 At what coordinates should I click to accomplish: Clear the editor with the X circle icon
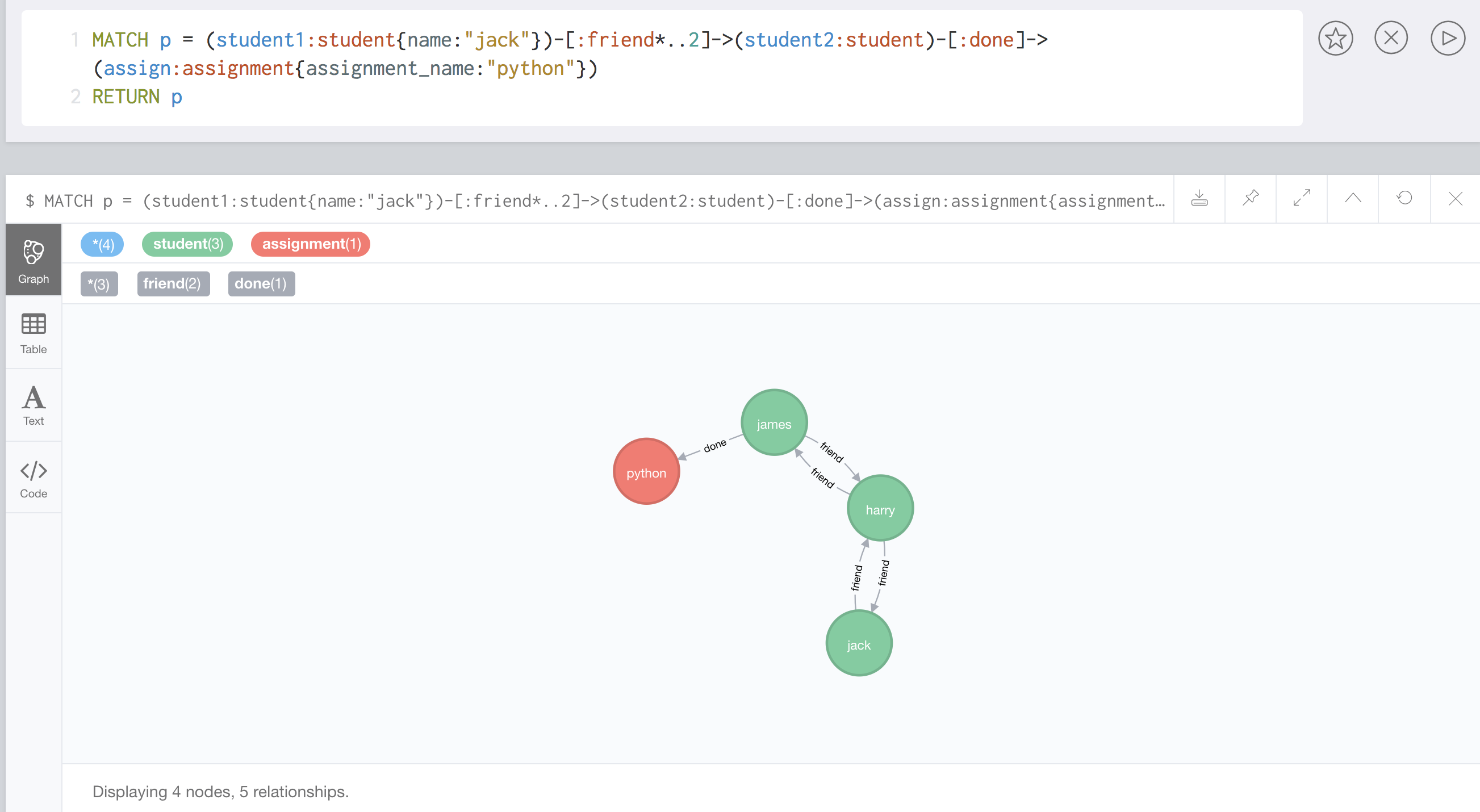coord(1390,39)
